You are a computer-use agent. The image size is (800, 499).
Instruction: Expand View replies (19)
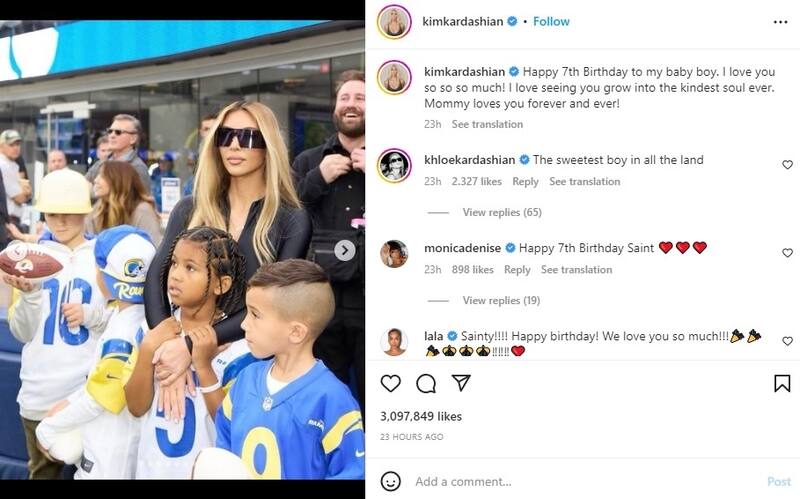[x=501, y=301]
